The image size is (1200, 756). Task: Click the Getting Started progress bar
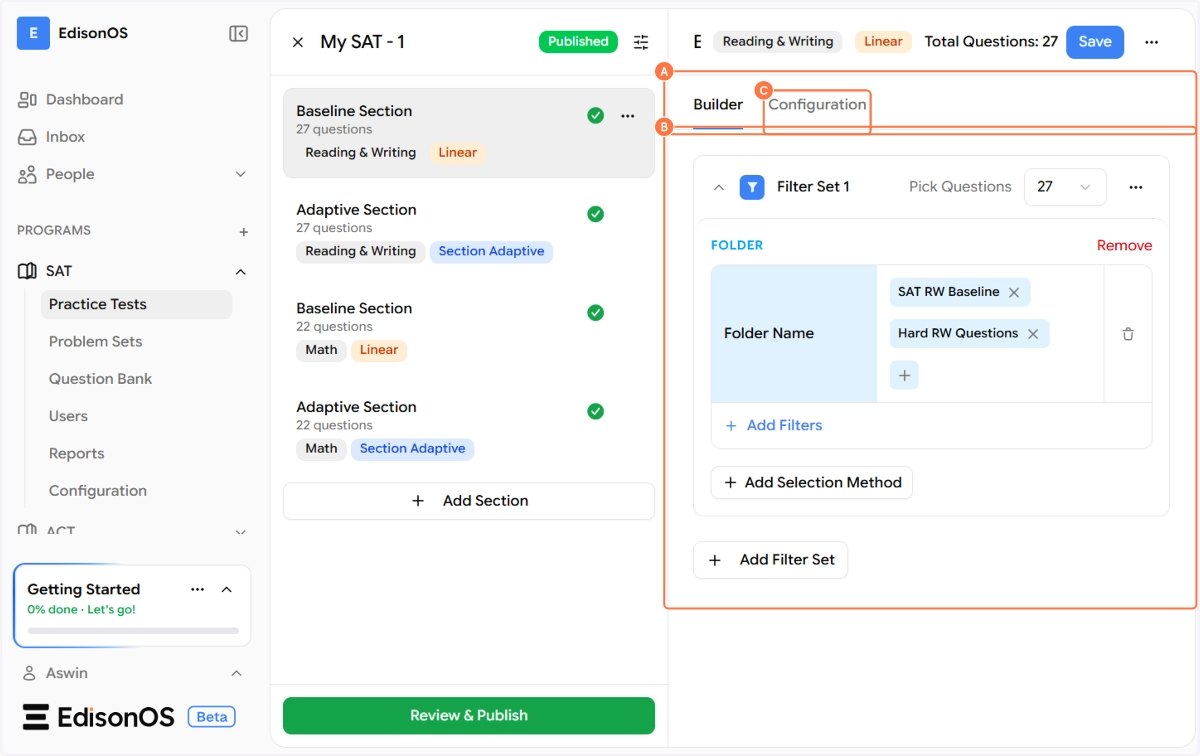133,631
